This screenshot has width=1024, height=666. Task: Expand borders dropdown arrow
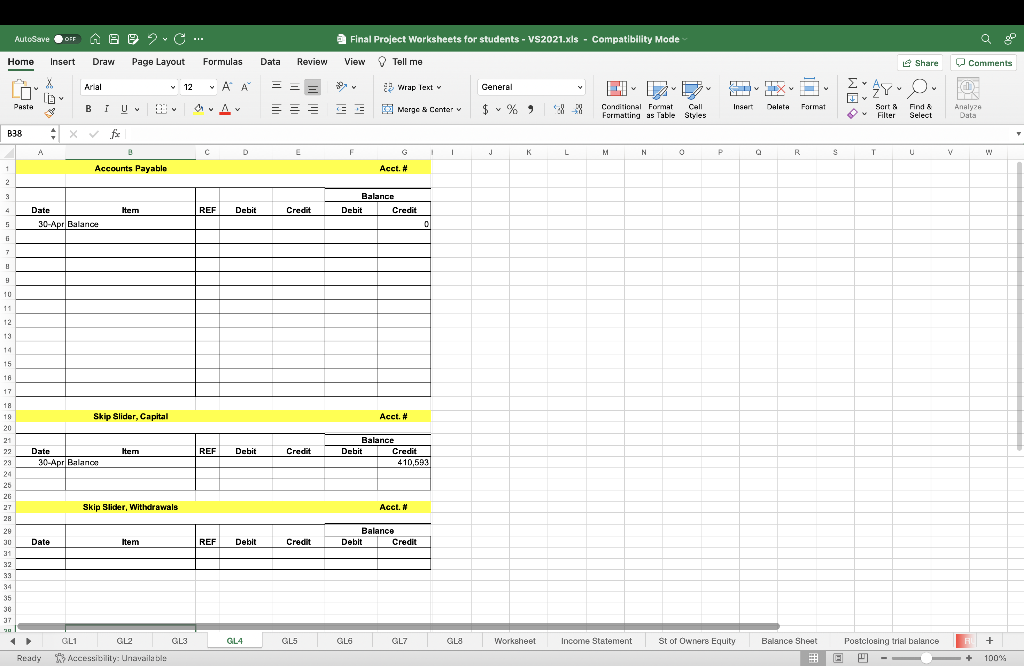(x=174, y=110)
